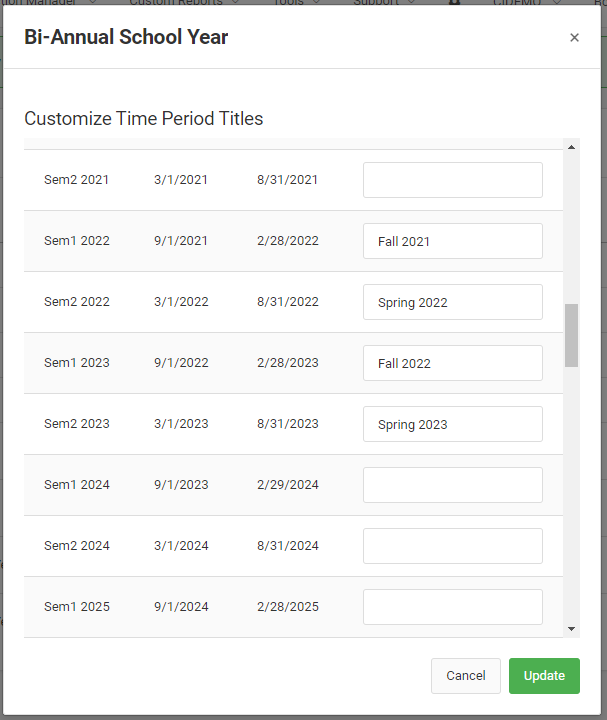Click the 2/29/2024 end date
607x720 pixels.
pos(288,485)
